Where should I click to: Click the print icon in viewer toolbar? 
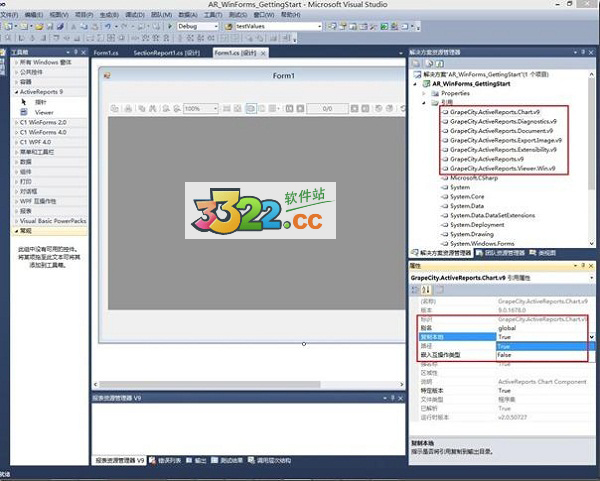click(128, 108)
